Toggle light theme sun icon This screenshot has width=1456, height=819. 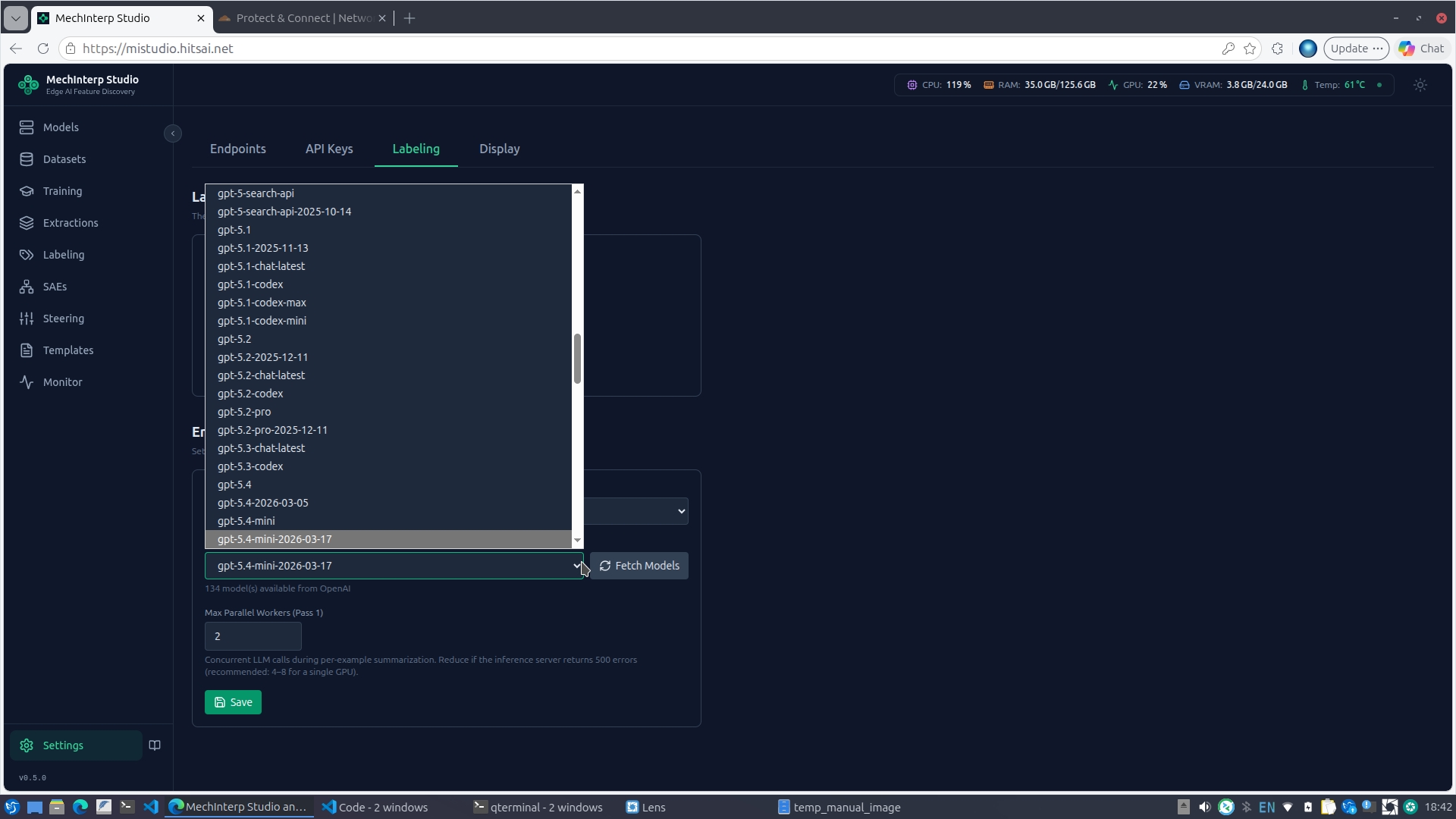(x=1420, y=85)
